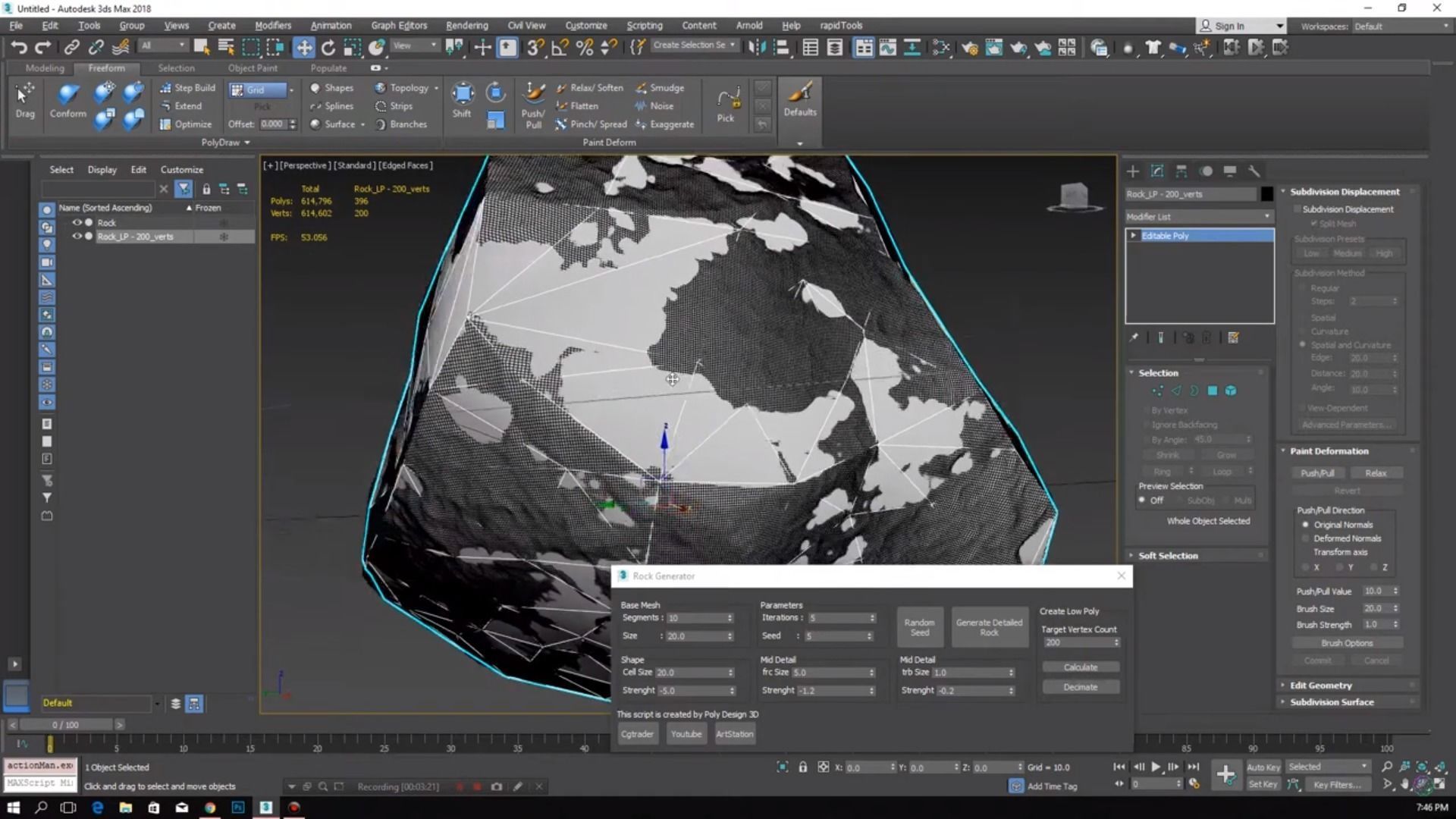This screenshot has width=1456, height=819.
Task: Expand the Editable Poly modifier entry
Action: (1134, 235)
